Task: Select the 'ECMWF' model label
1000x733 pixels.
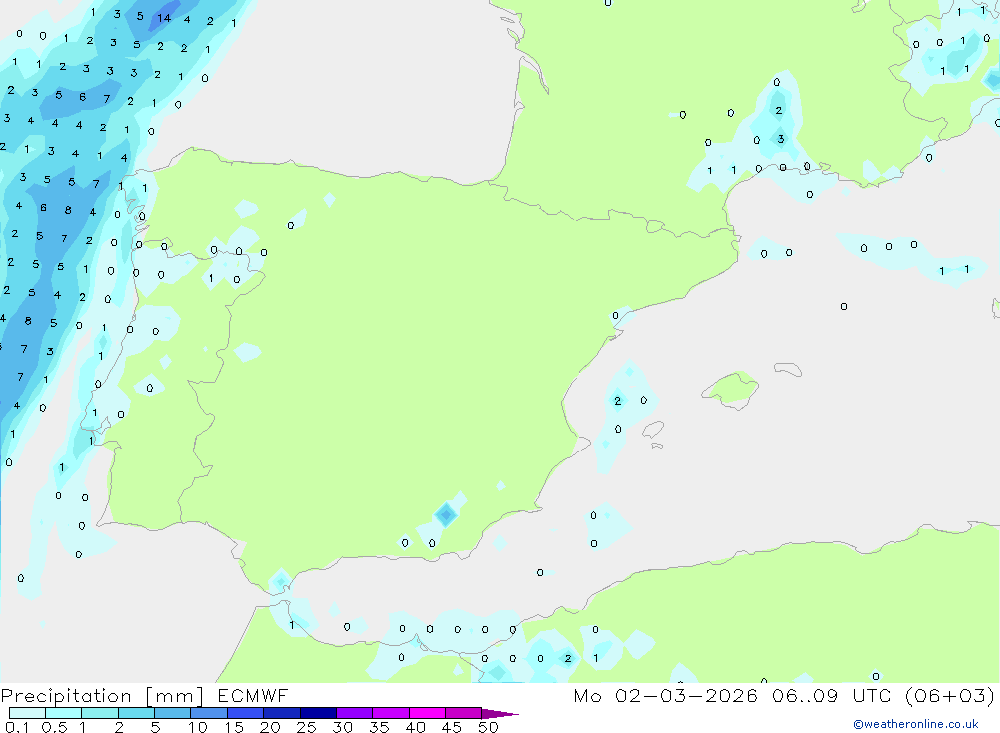Action: tap(253, 695)
